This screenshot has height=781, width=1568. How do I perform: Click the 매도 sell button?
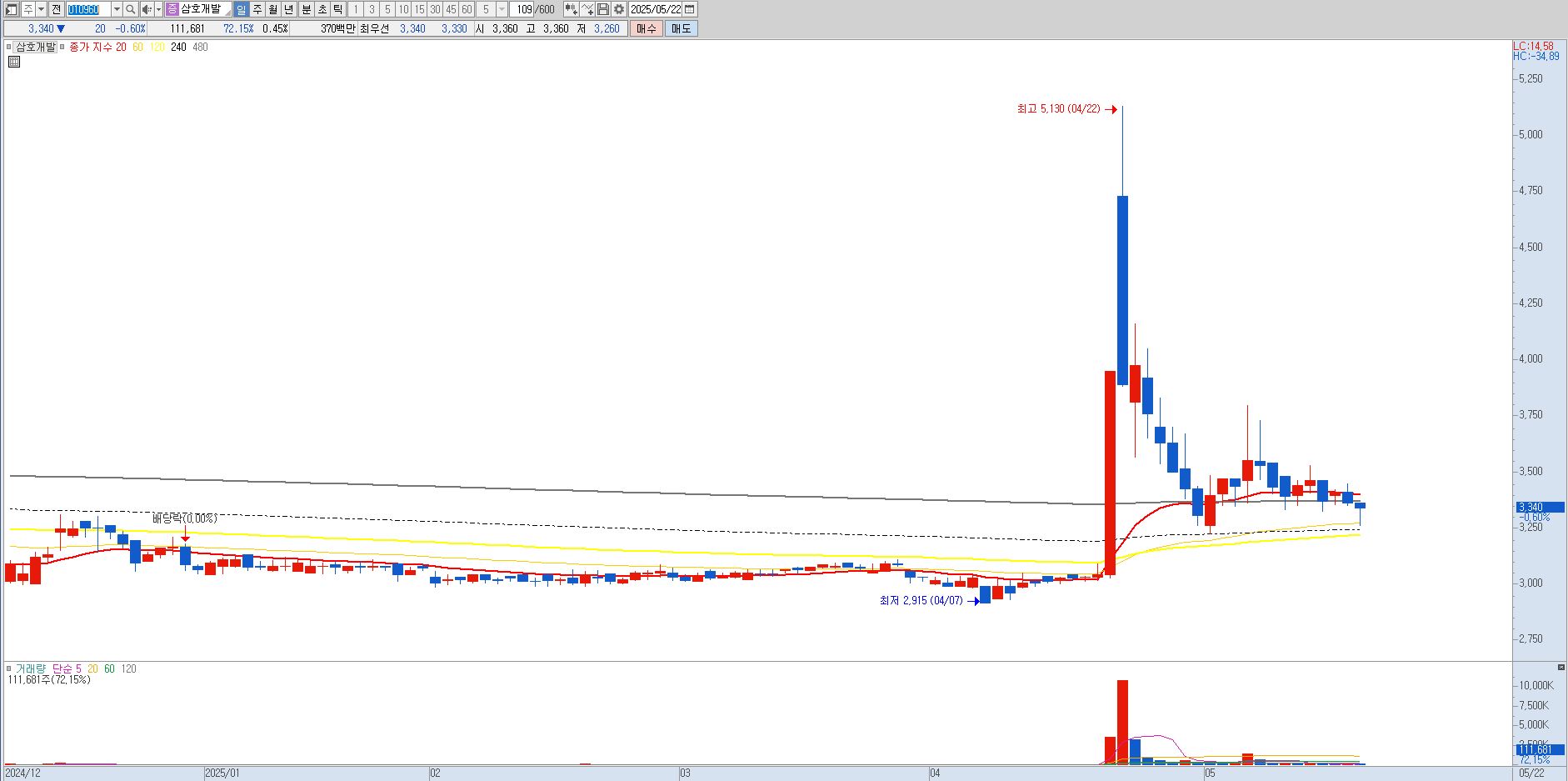(681, 28)
